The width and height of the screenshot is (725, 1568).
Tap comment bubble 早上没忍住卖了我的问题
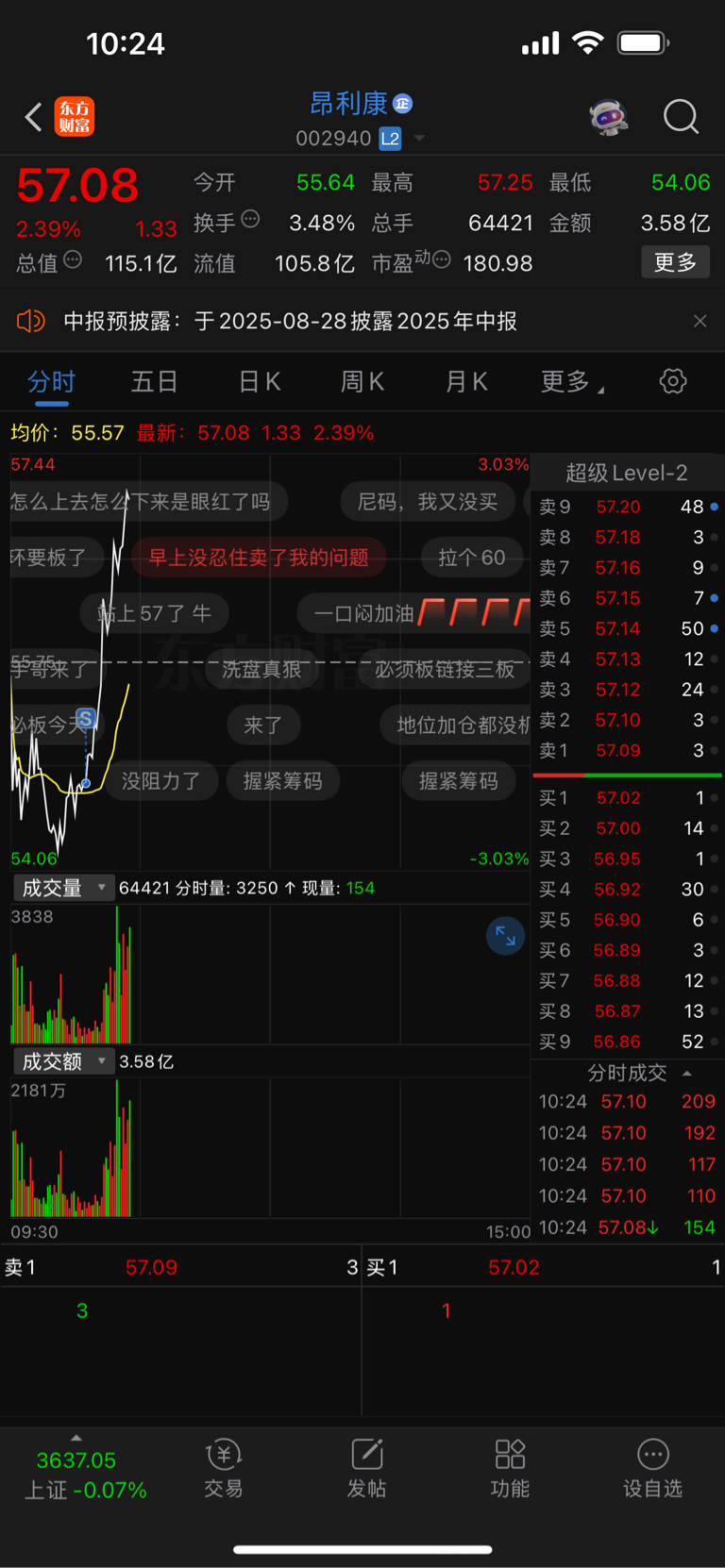(x=259, y=558)
